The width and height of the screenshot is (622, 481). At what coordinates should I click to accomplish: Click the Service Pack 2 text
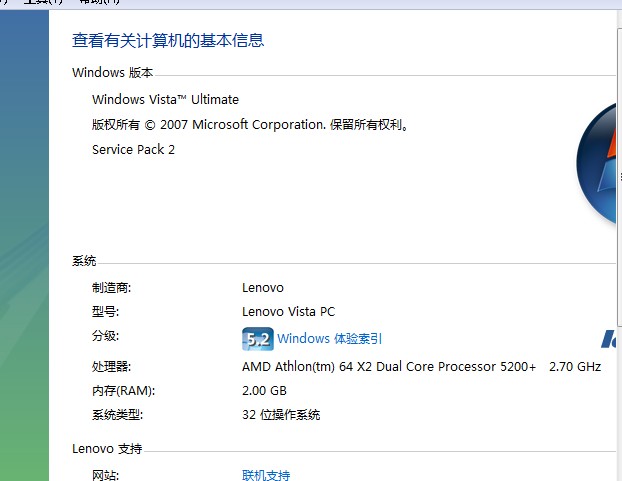(133, 149)
